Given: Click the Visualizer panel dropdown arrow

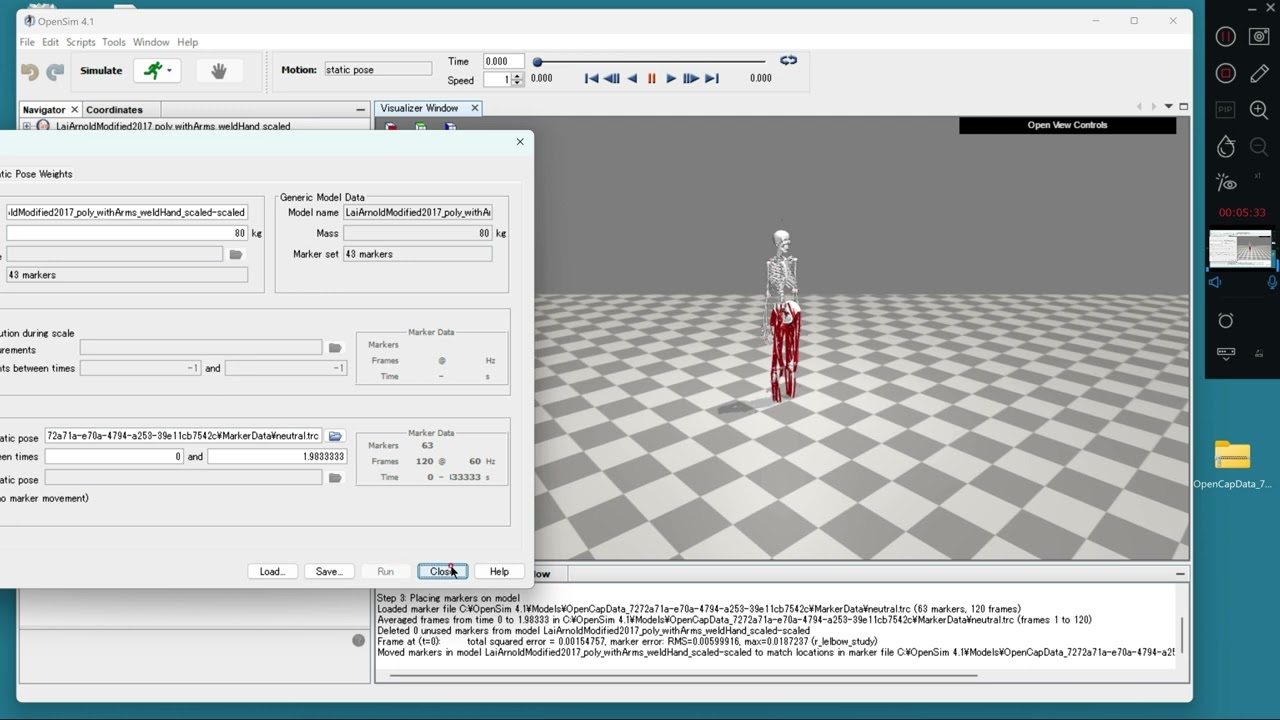Looking at the screenshot, I should point(1168,107).
